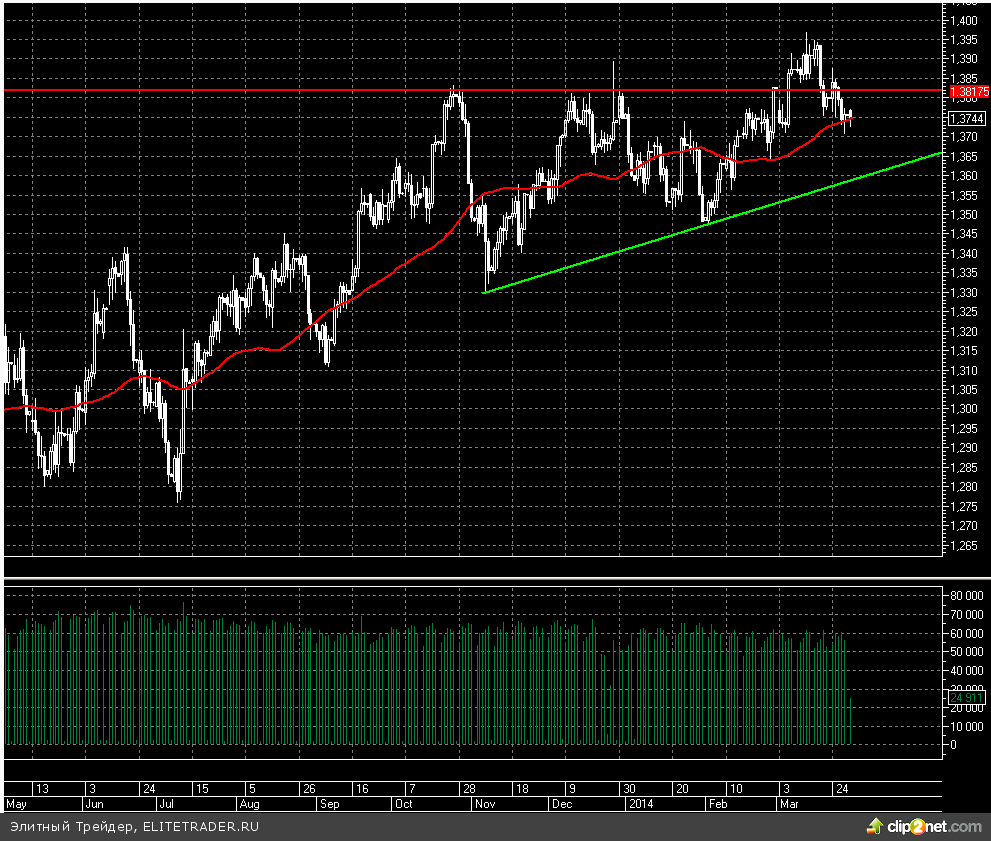Click the current price 1.3744 tag
991x841 pixels.
[967, 118]
